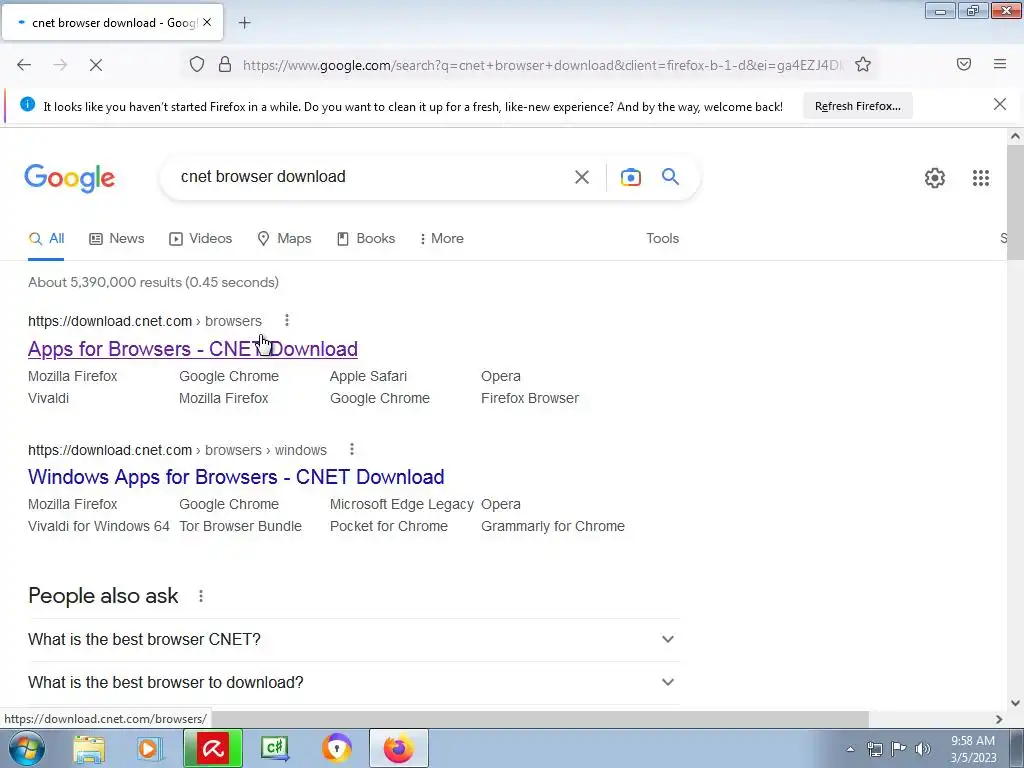Close the cnet browser download tab
Image resolution: width=1024 pixels, height=768 pixels.
207,22
